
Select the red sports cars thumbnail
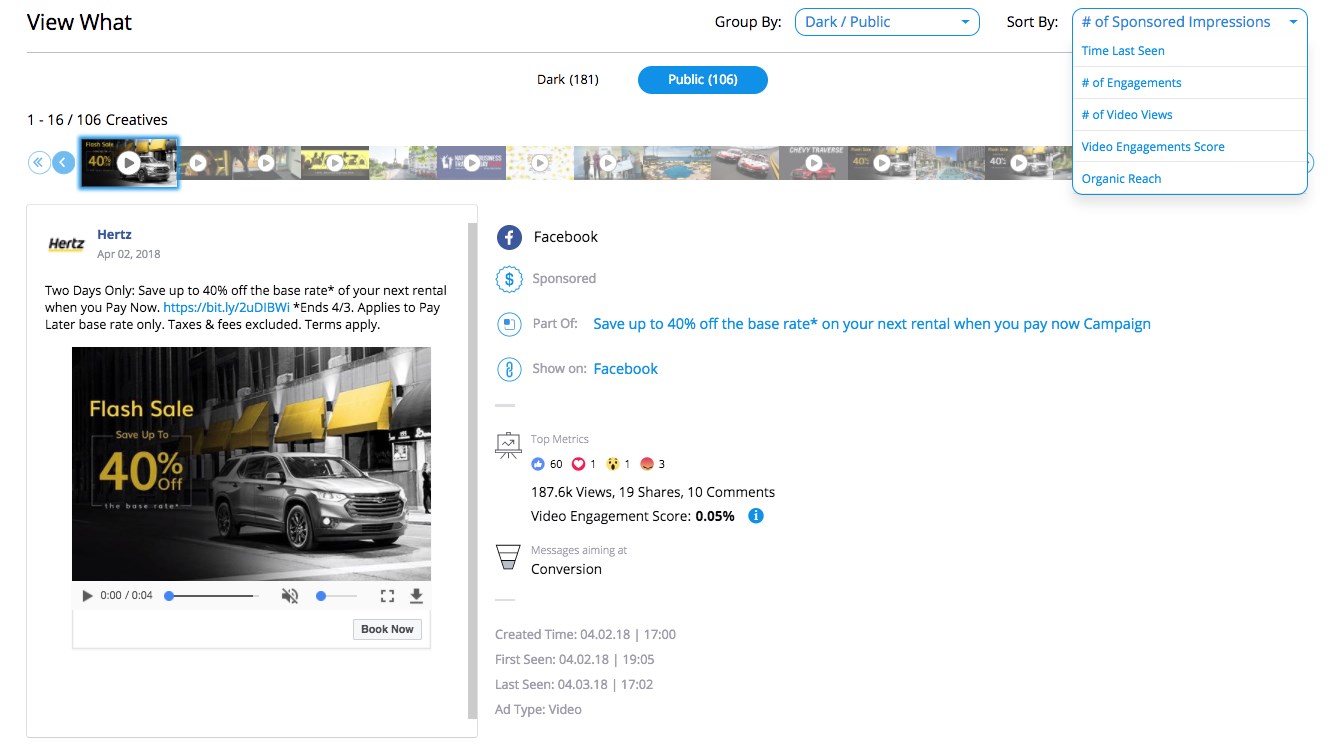(745, 162)
